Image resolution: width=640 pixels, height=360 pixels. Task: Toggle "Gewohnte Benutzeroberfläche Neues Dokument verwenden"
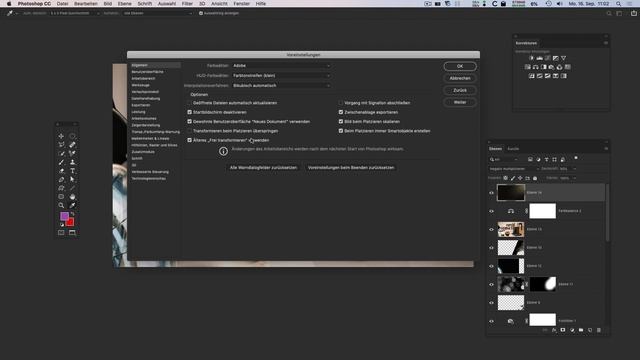point(189,122)
